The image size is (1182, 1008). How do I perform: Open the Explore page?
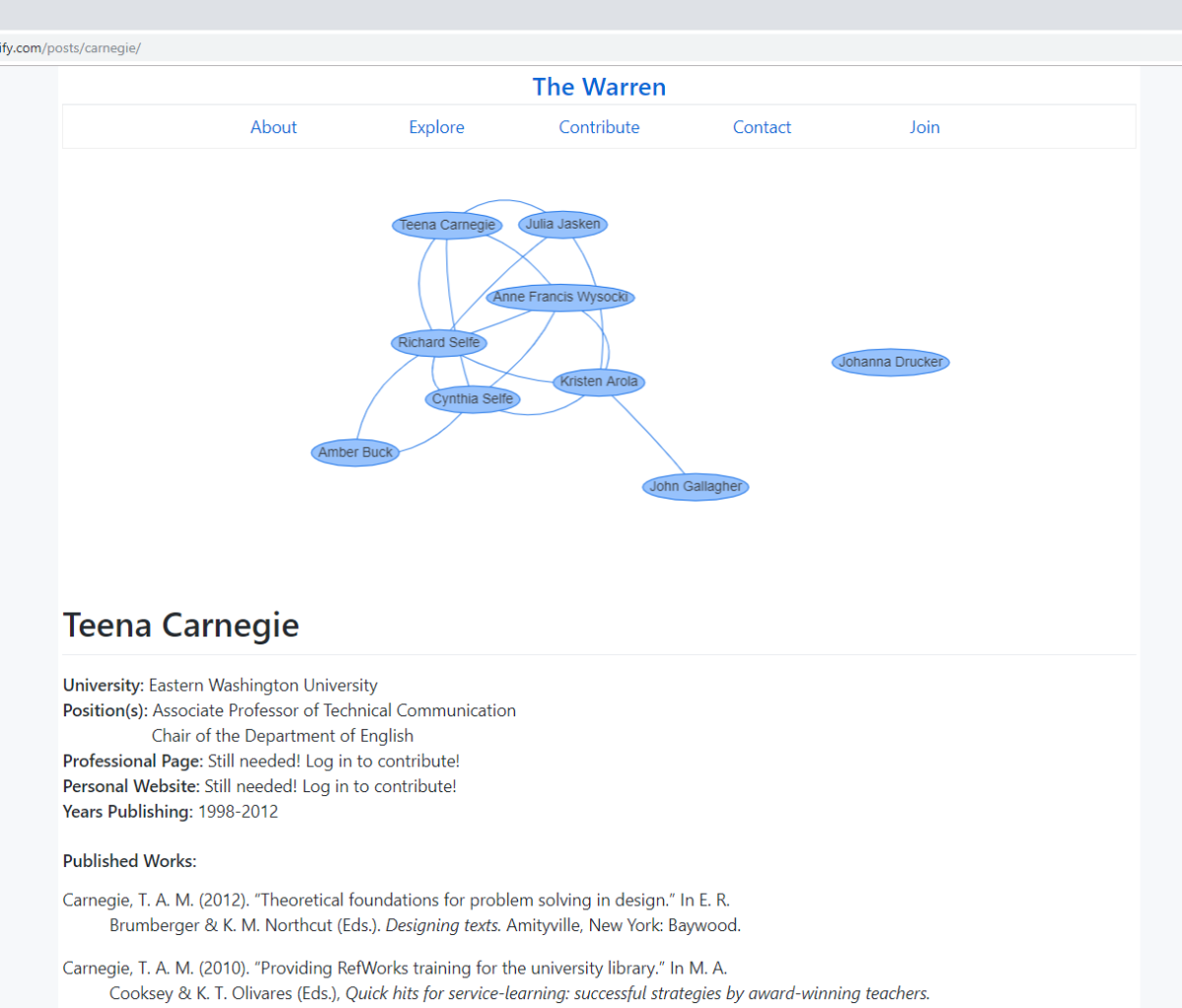click(x=436, y=126)
